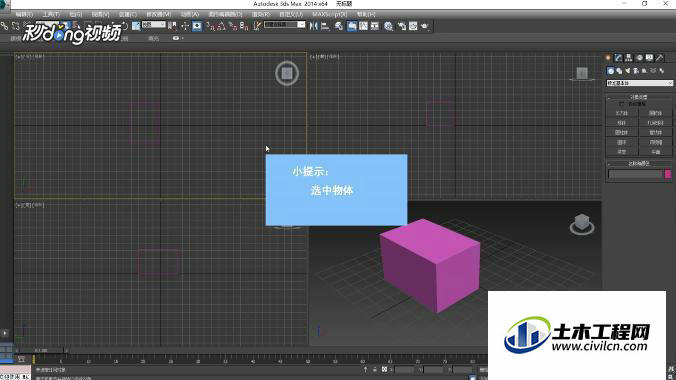The width and height of the screenshot is (676, 380).
Task: Open the primitives type dropdown
Action: pyautogui.click(x=640, y=83)
